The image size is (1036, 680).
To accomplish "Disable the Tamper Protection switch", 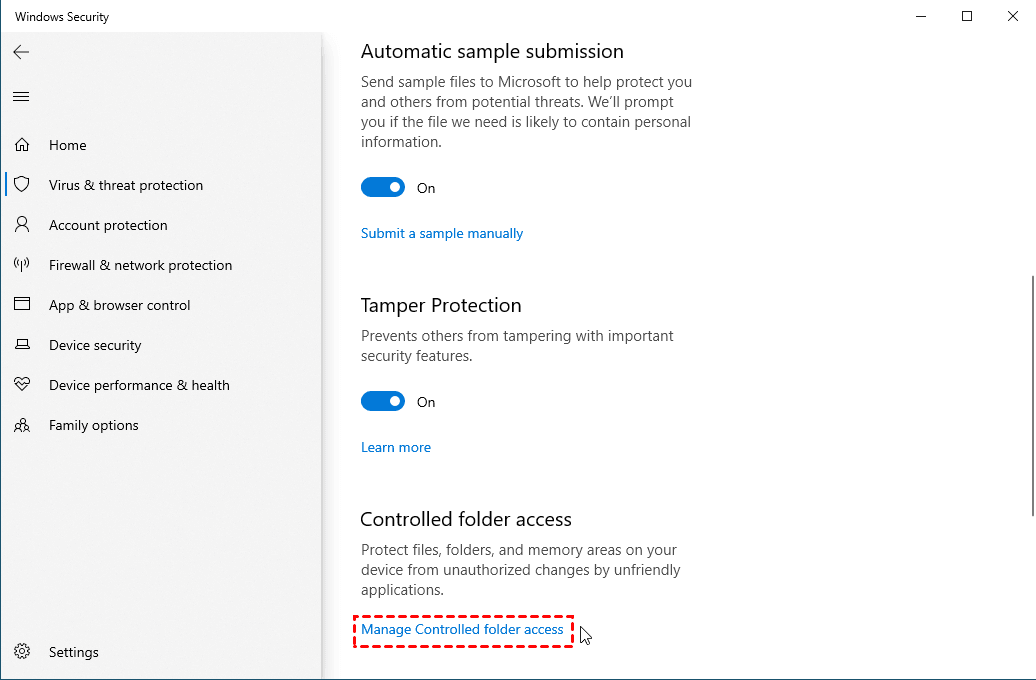I will coord(383,402).
